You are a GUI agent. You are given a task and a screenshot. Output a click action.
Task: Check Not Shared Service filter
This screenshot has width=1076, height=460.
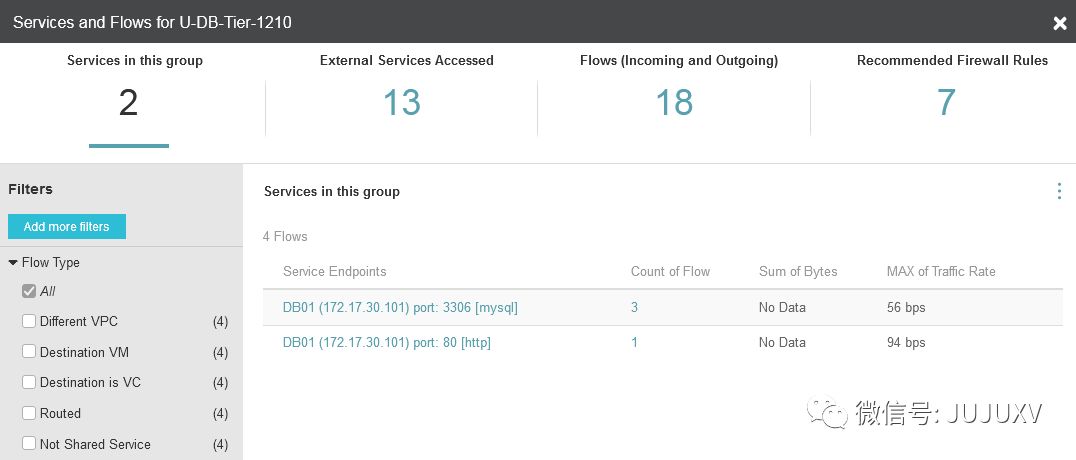[x=29, y=444]
